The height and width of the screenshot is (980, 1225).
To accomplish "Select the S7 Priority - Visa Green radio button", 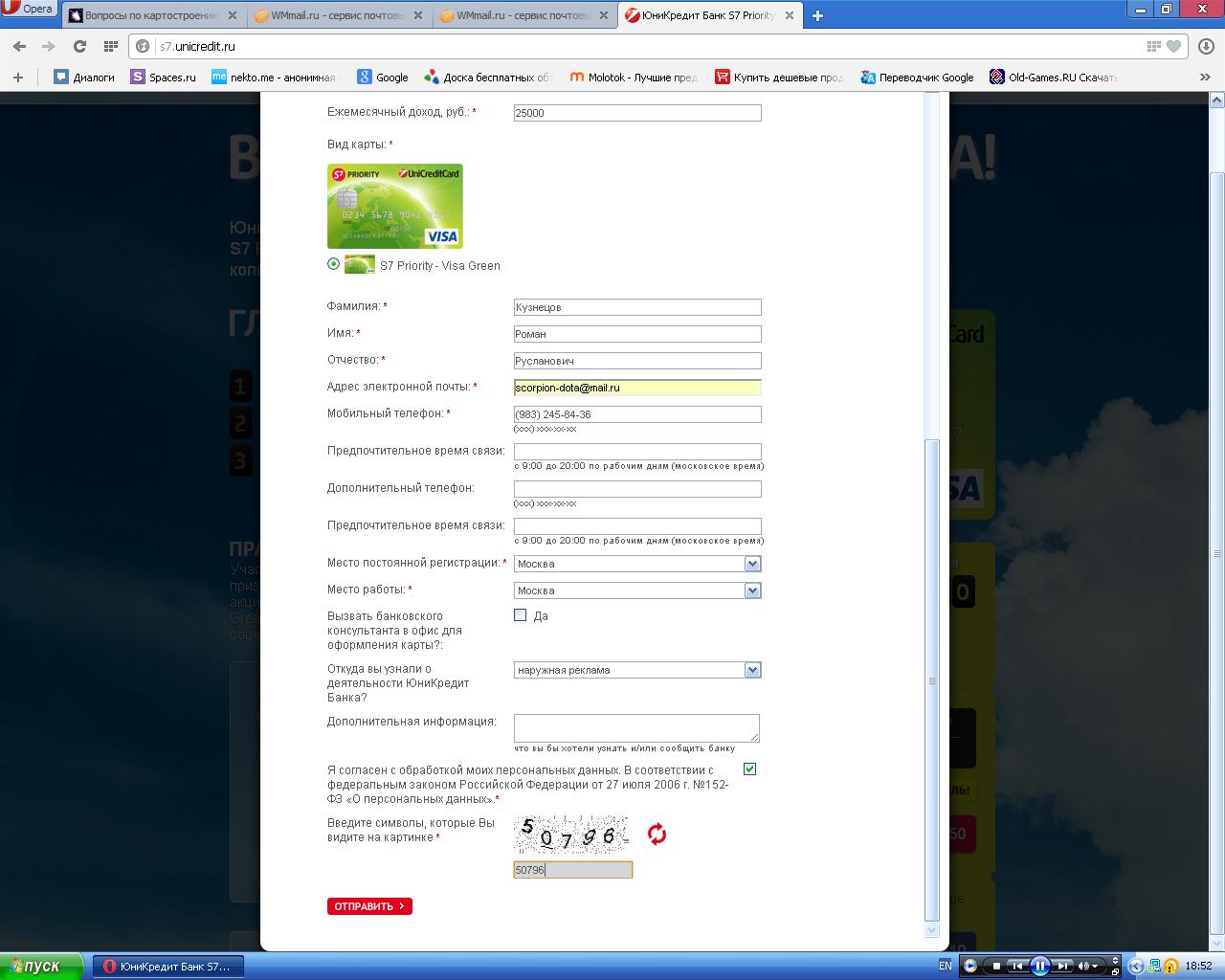I will (x=333, y=264).
